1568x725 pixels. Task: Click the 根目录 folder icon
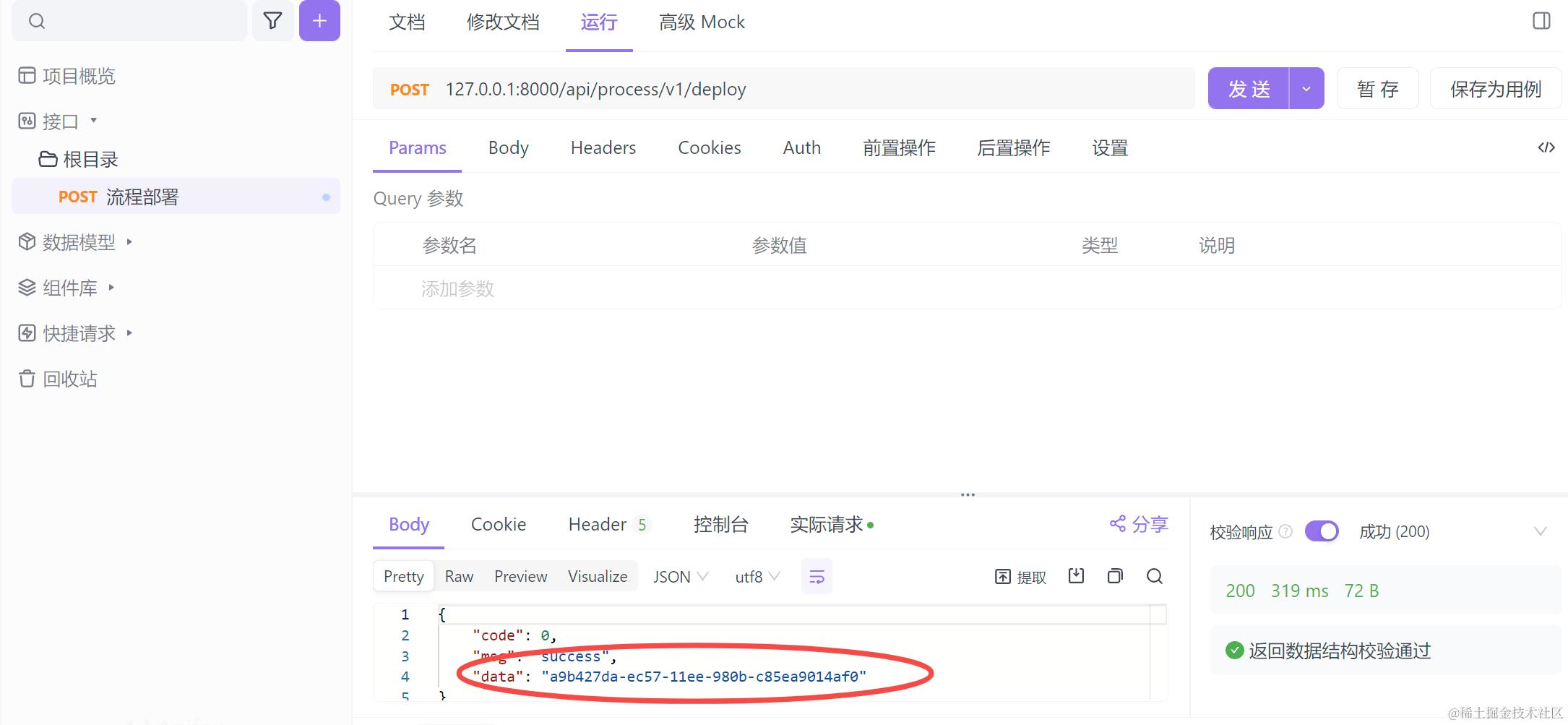[x=48, y=159]
